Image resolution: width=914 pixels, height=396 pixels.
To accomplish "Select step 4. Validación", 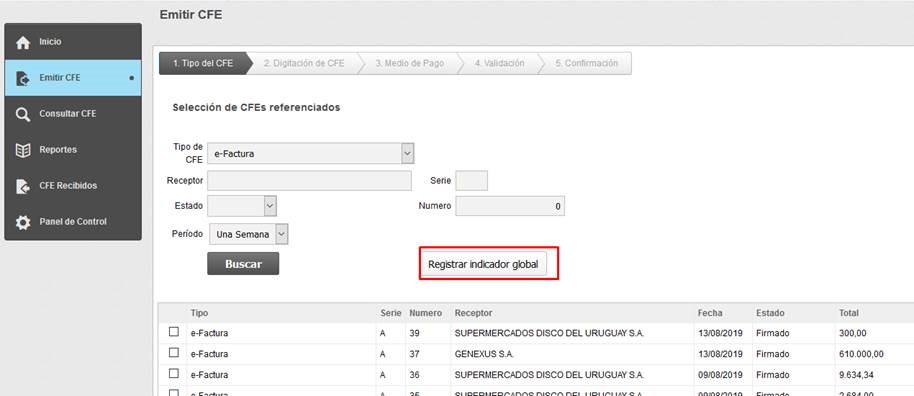I will point(499,64).
